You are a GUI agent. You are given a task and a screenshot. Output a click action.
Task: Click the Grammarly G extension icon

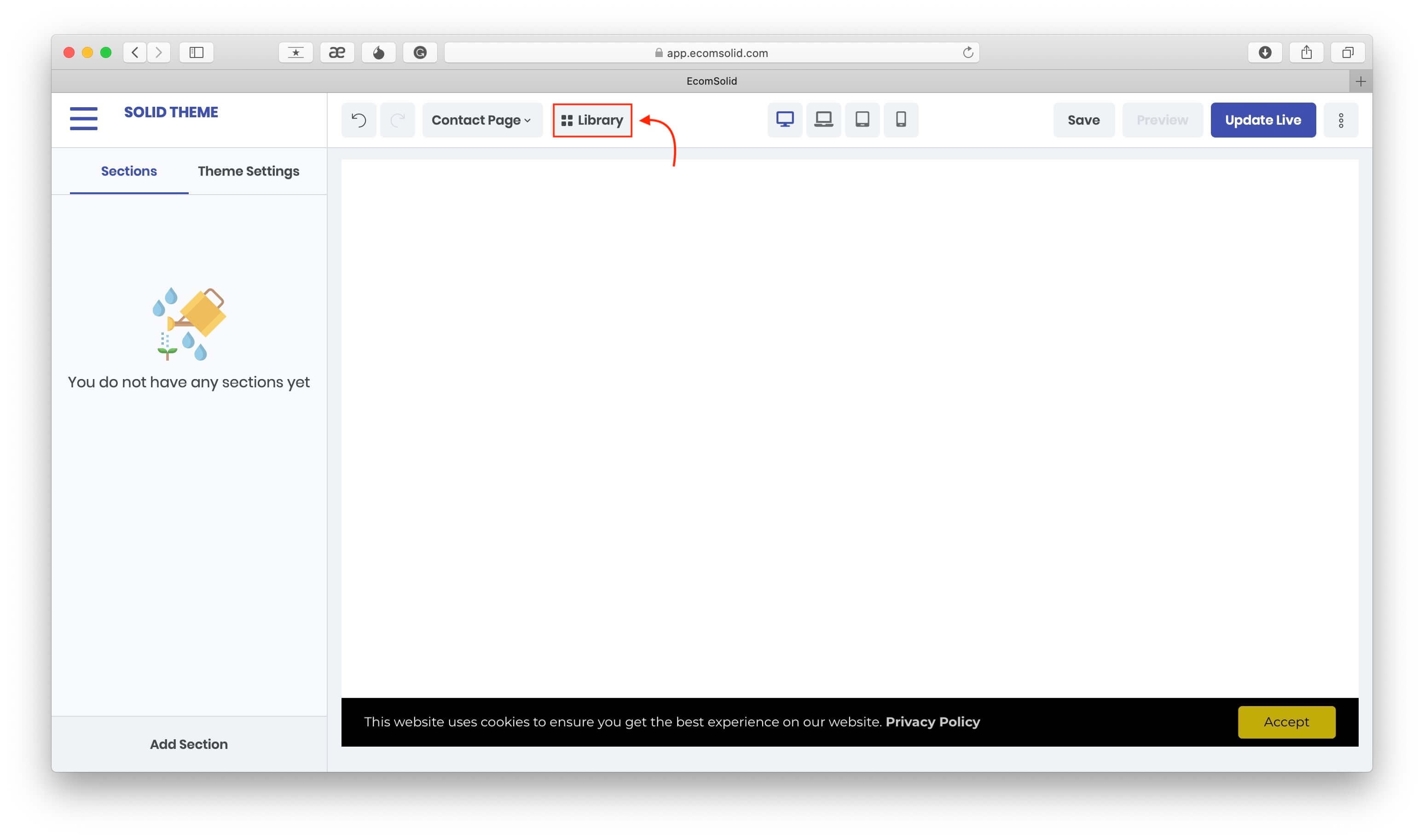(420, 52)
